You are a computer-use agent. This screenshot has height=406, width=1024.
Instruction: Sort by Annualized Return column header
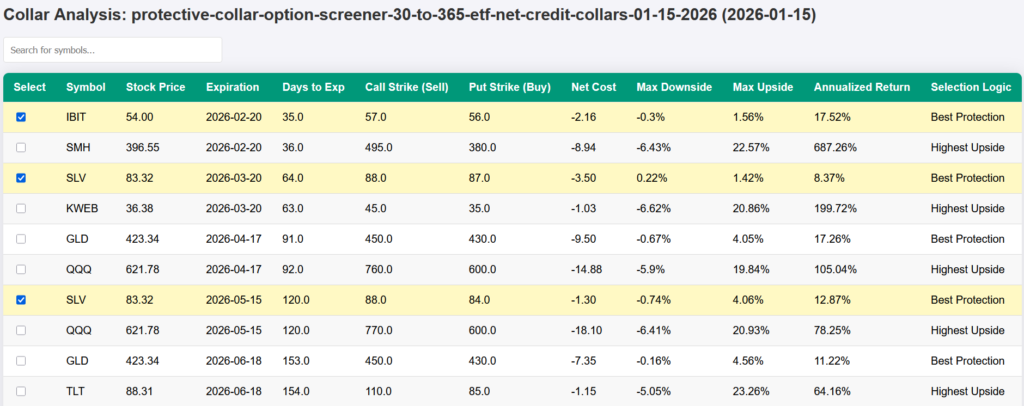coord(862,87)
